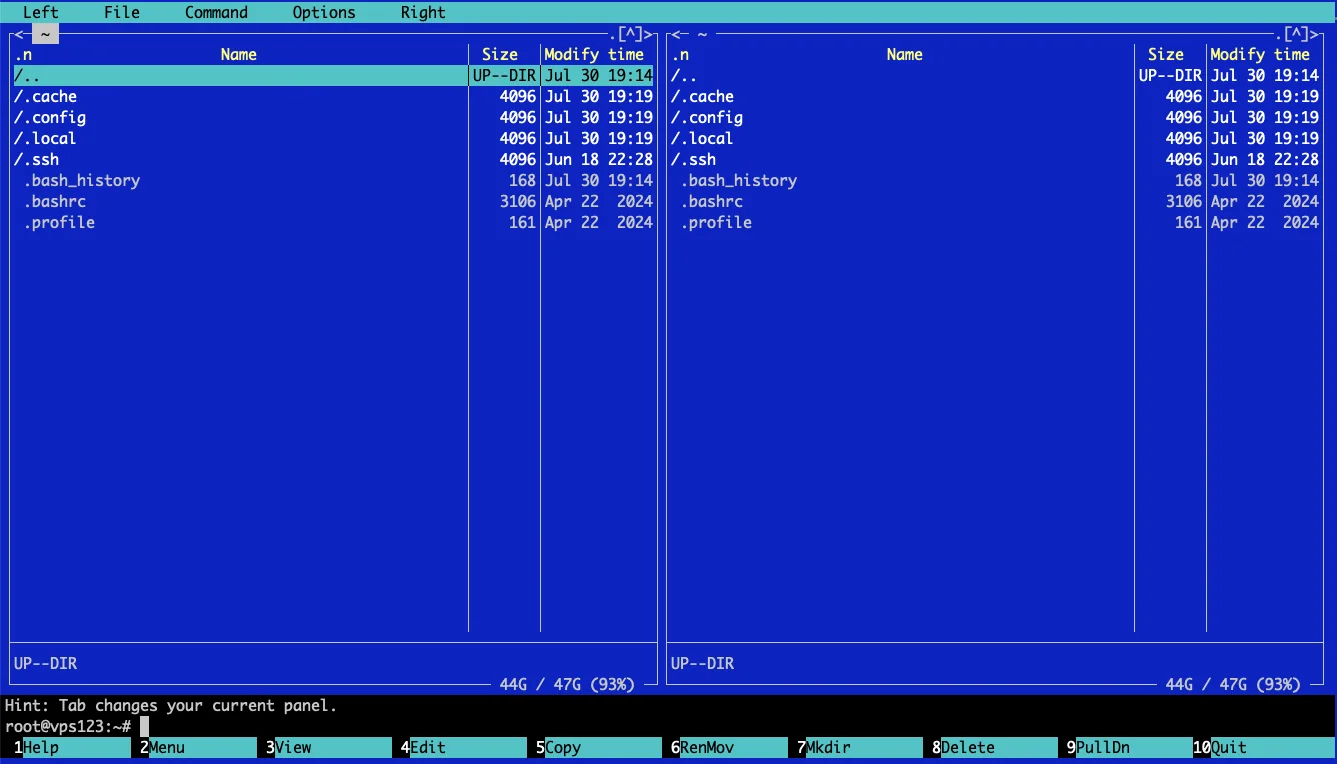Select the /.ssh directory in left panel
Screen dimensions: 1337x764
(x=334, y=160)
